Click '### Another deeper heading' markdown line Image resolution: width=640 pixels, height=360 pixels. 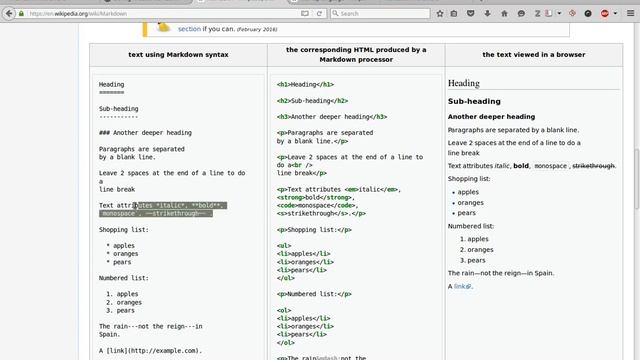[145, 133]
